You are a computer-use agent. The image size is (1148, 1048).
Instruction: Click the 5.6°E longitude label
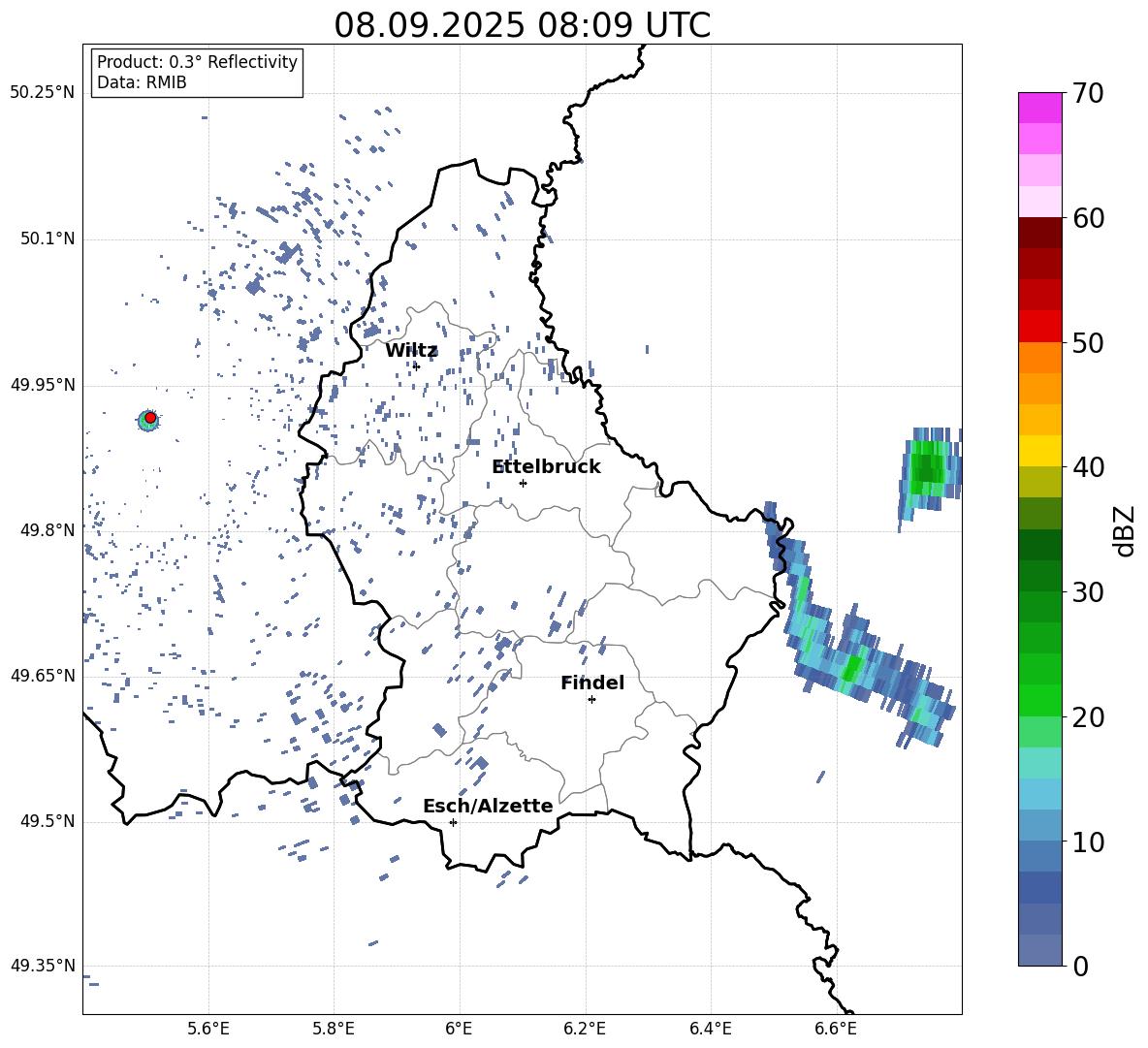208,1029
